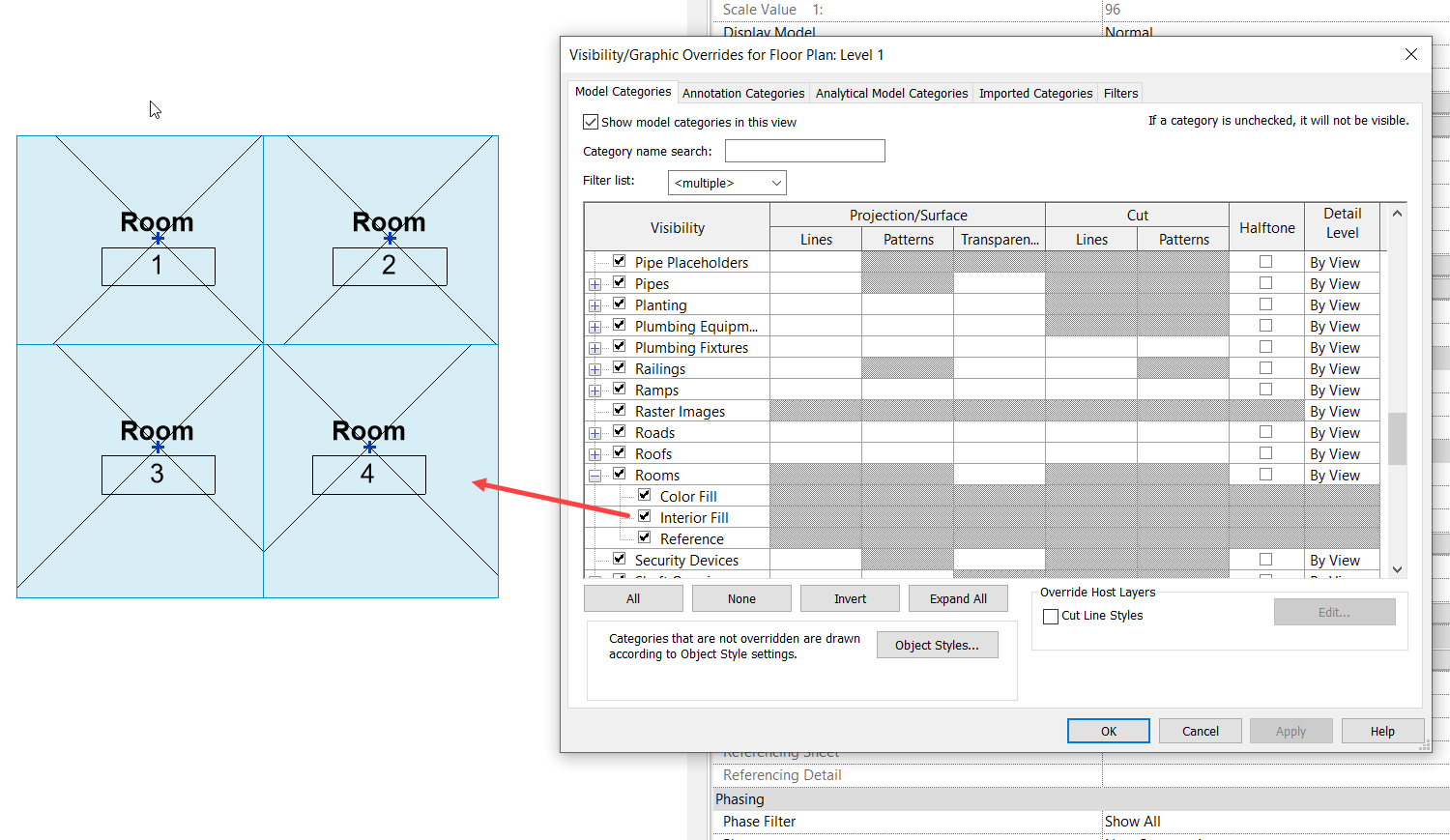Expand the Pipes category

click(594, 282)
